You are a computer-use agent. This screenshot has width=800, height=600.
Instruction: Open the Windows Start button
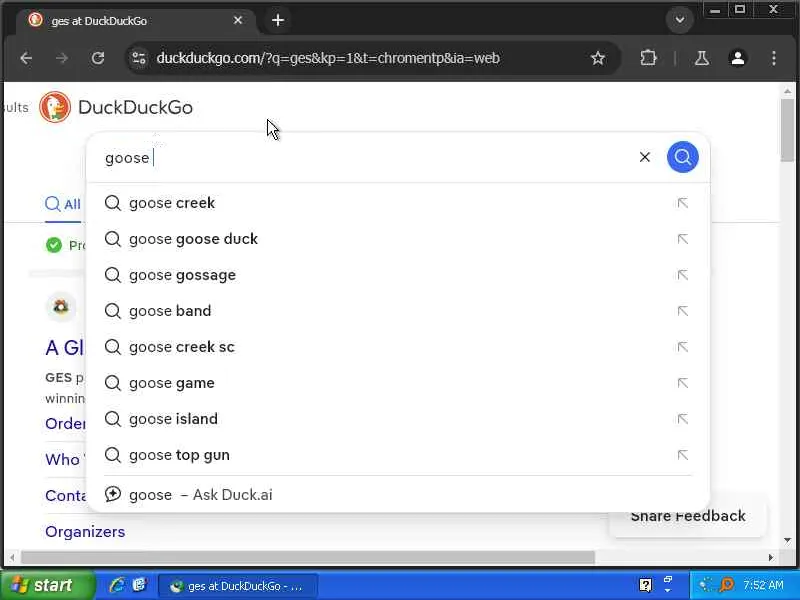tap(47, 585)
